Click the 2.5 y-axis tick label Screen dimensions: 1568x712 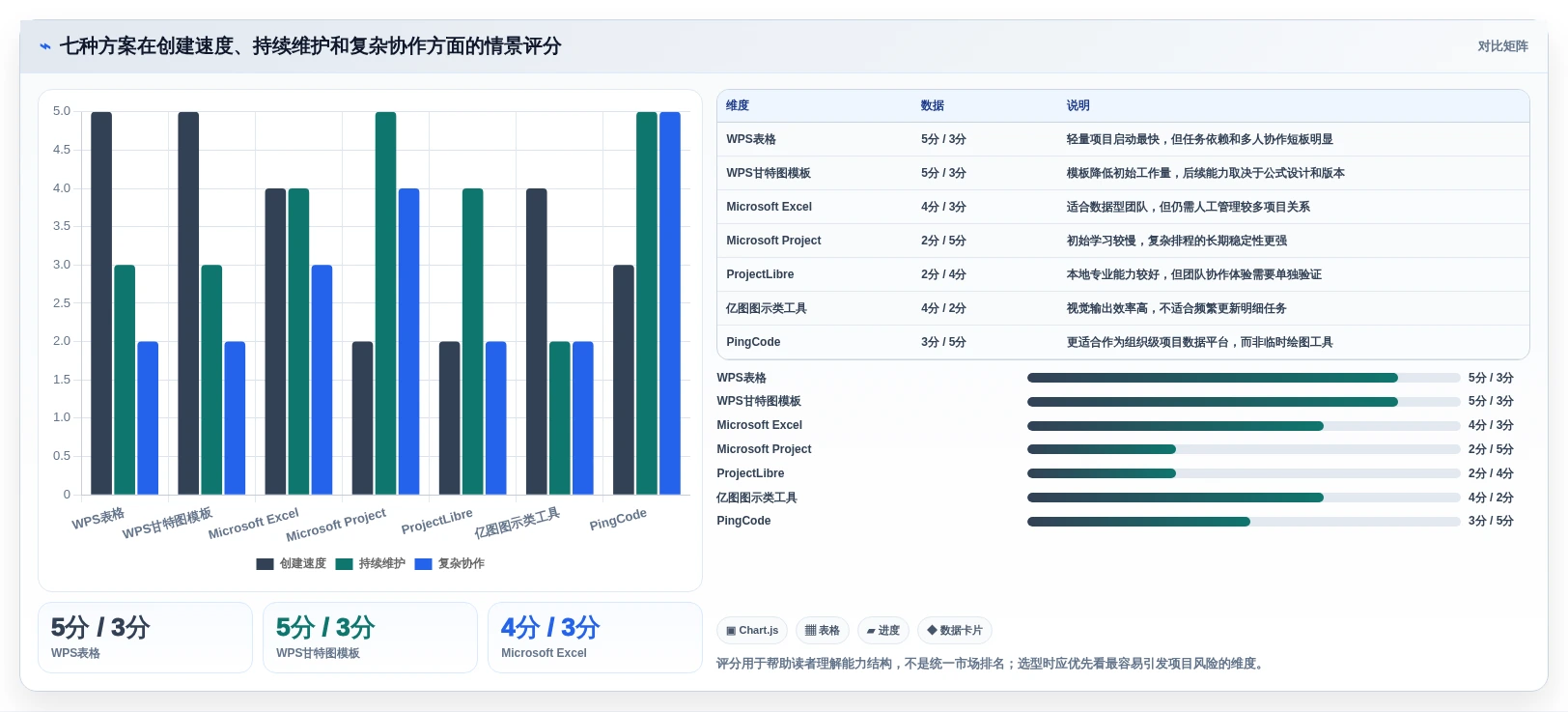pyautogui.click(x=62, y=303)
